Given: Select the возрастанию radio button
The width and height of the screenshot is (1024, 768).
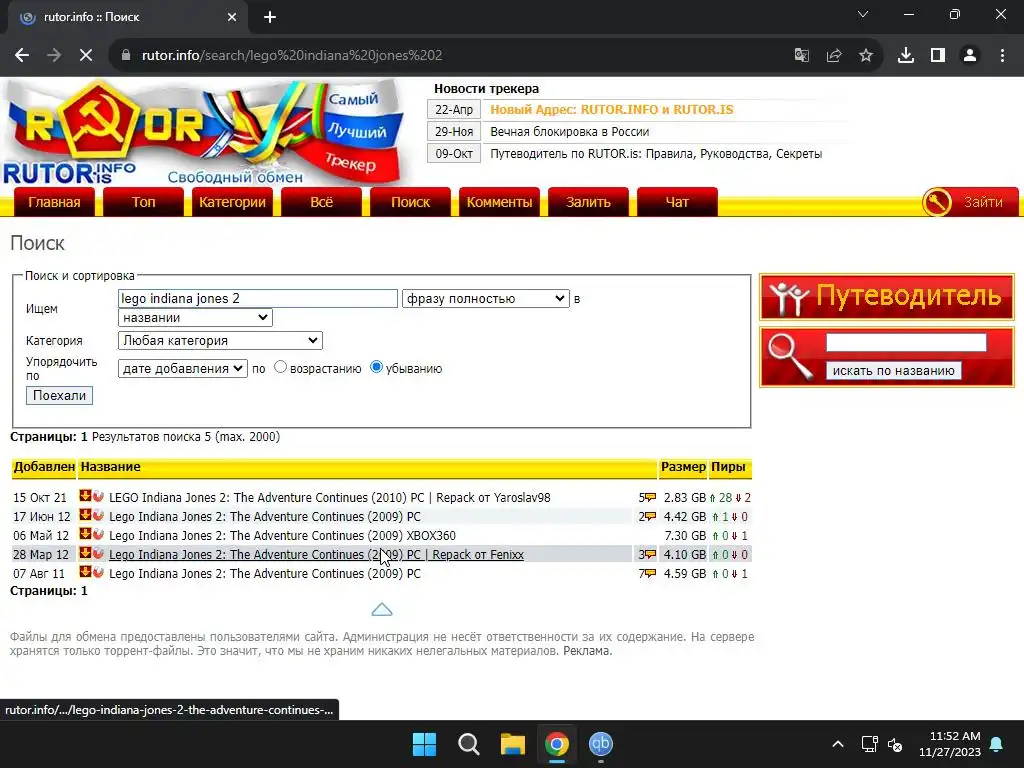Looking at the screenshot, I should pos(280,367).
